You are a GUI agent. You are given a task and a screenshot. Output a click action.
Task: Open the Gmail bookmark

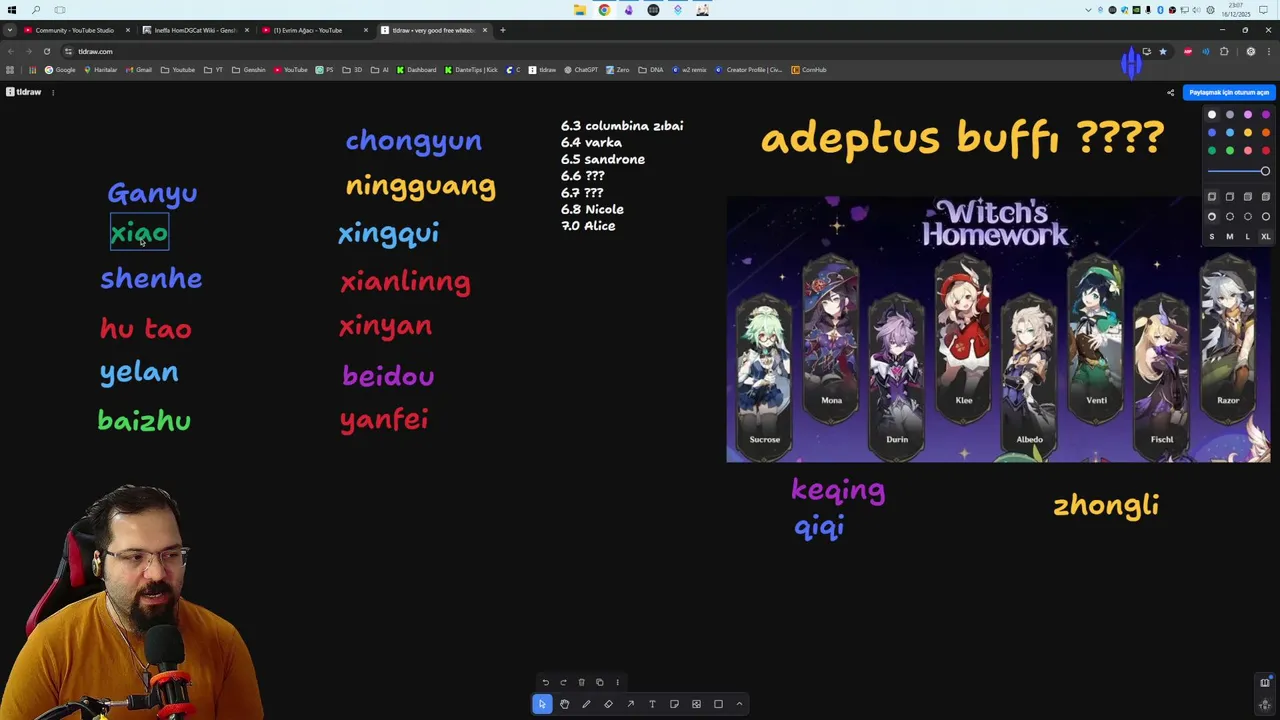pyautogui.click(x=140, y=70)
